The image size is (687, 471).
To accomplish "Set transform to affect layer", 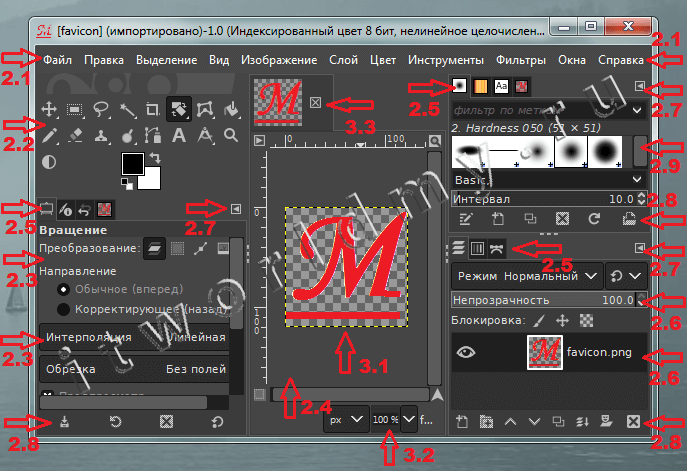I will point(154,248).
